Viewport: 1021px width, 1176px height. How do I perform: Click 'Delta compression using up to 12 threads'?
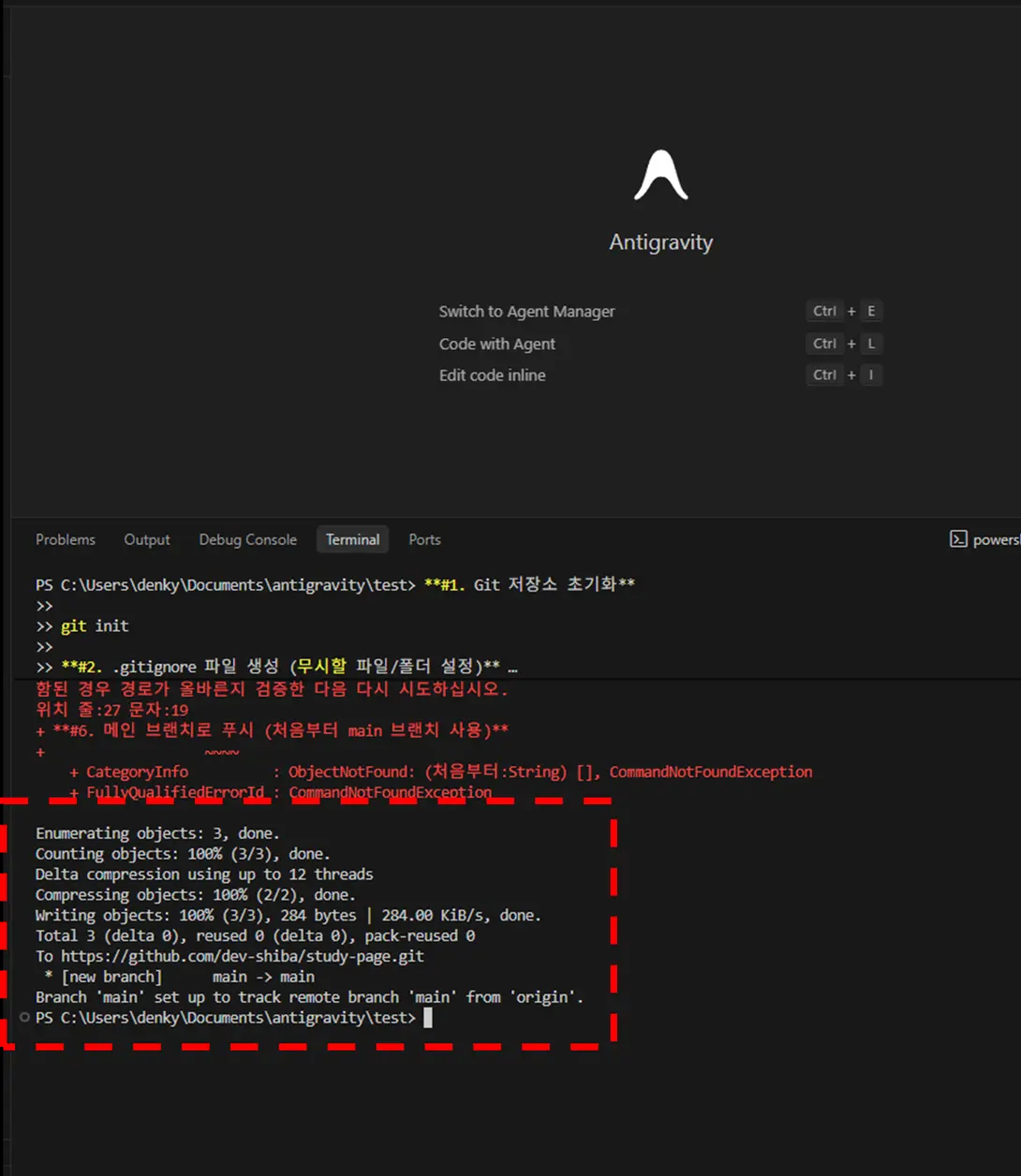point(204,875)
